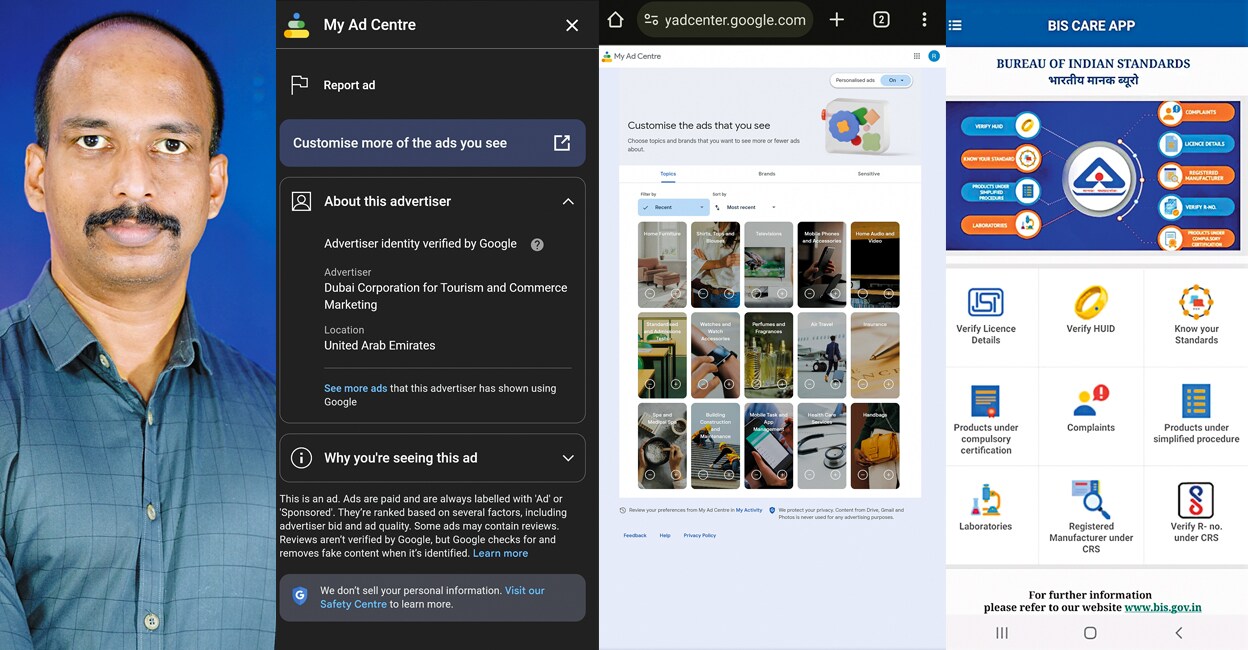The height and width of the screenshot is (650, 1248).
Task: Tap the browser home icon
Action: (x=616, y=20)
